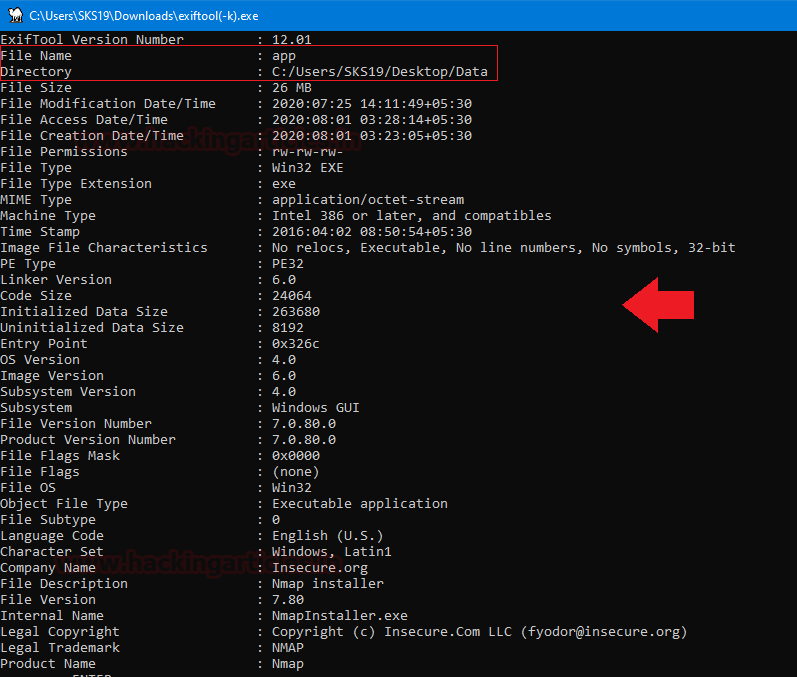
Task: Click the Entry Point value 0x326c
Action: coord(296,344)
